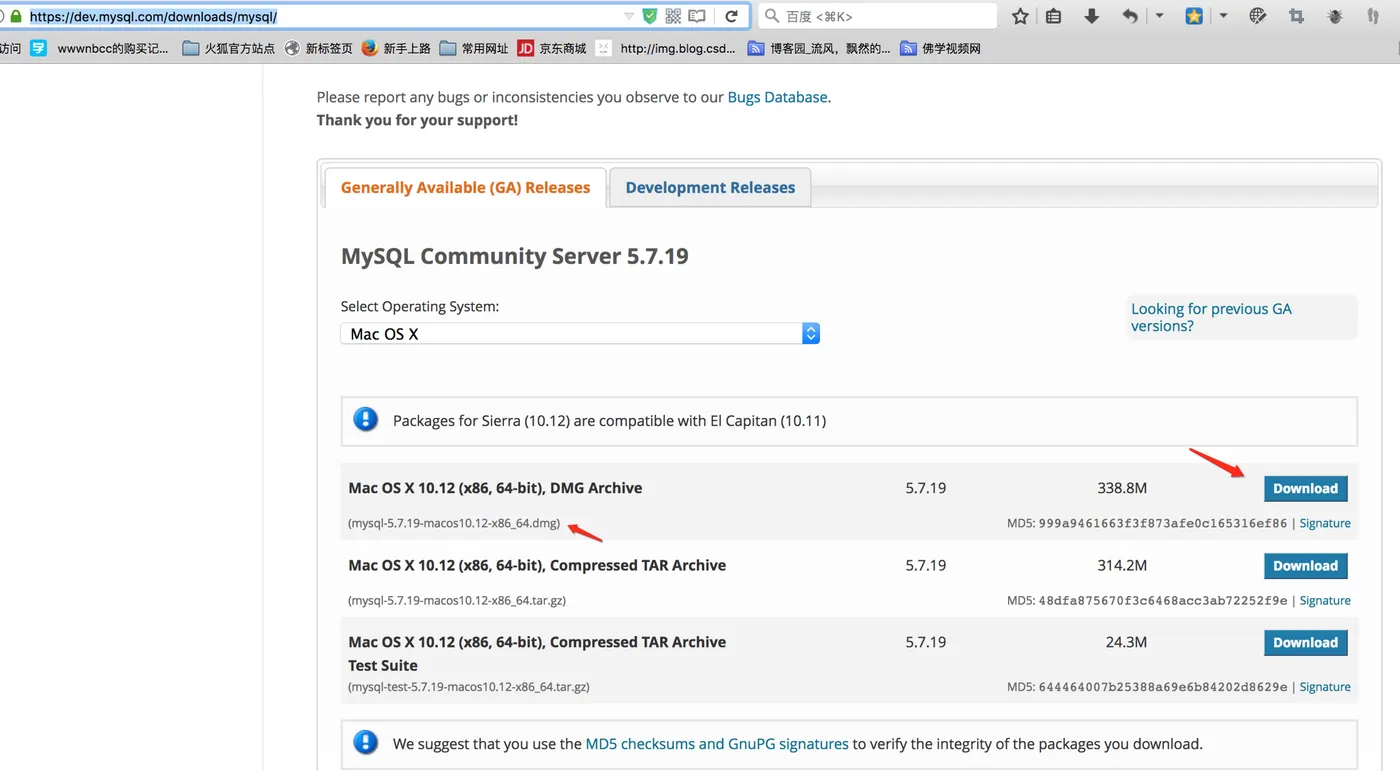Open the bookmarks list icon
The image size is (1400, 771).
tap(1054, 16)
